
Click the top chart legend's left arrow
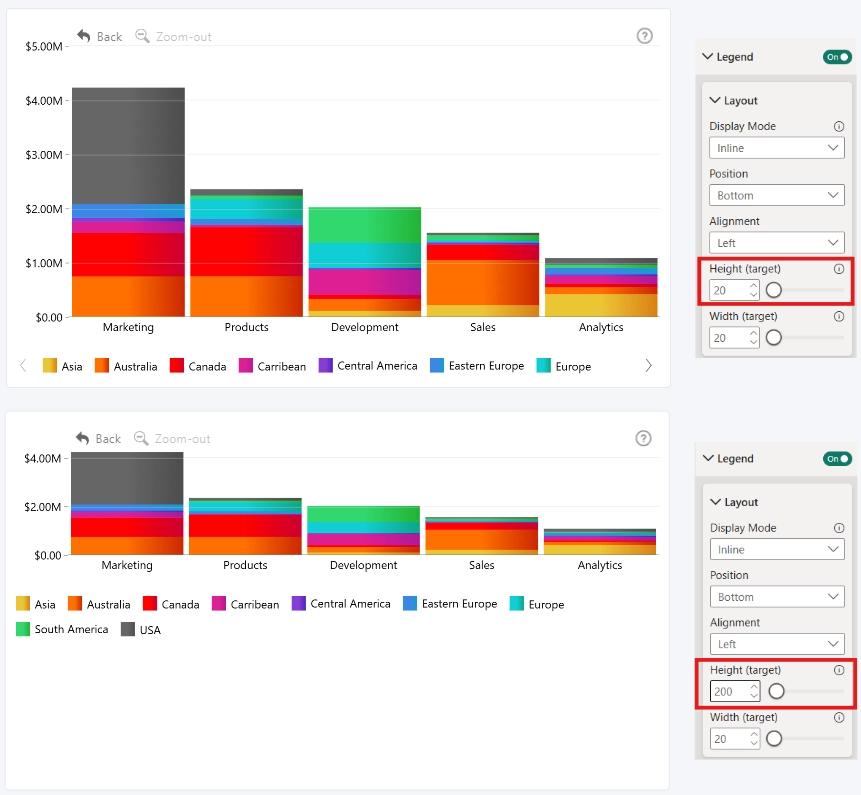tap(23, 366)
